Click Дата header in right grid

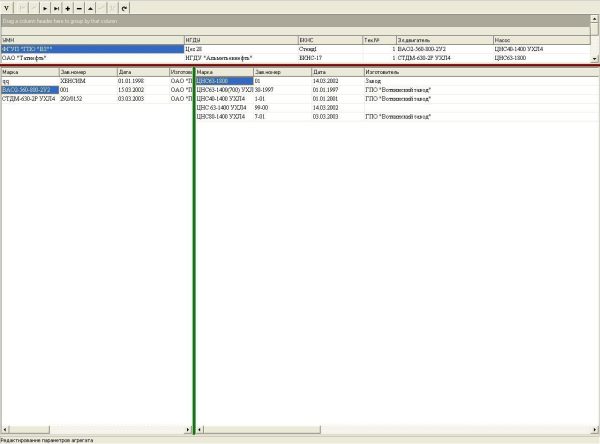click(x=338, y=72)
